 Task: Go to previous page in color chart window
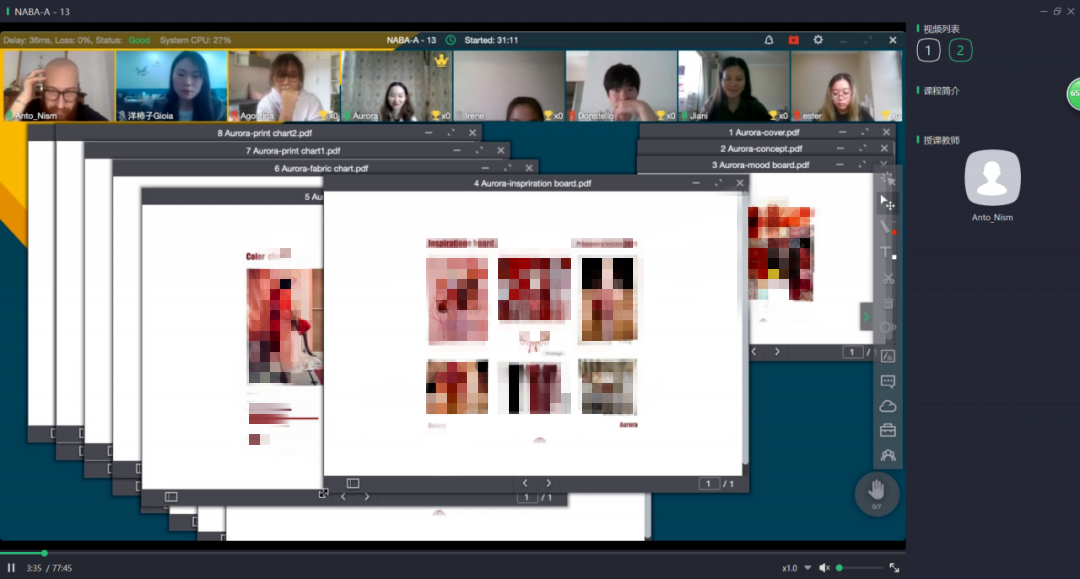(x=343, y=496)
